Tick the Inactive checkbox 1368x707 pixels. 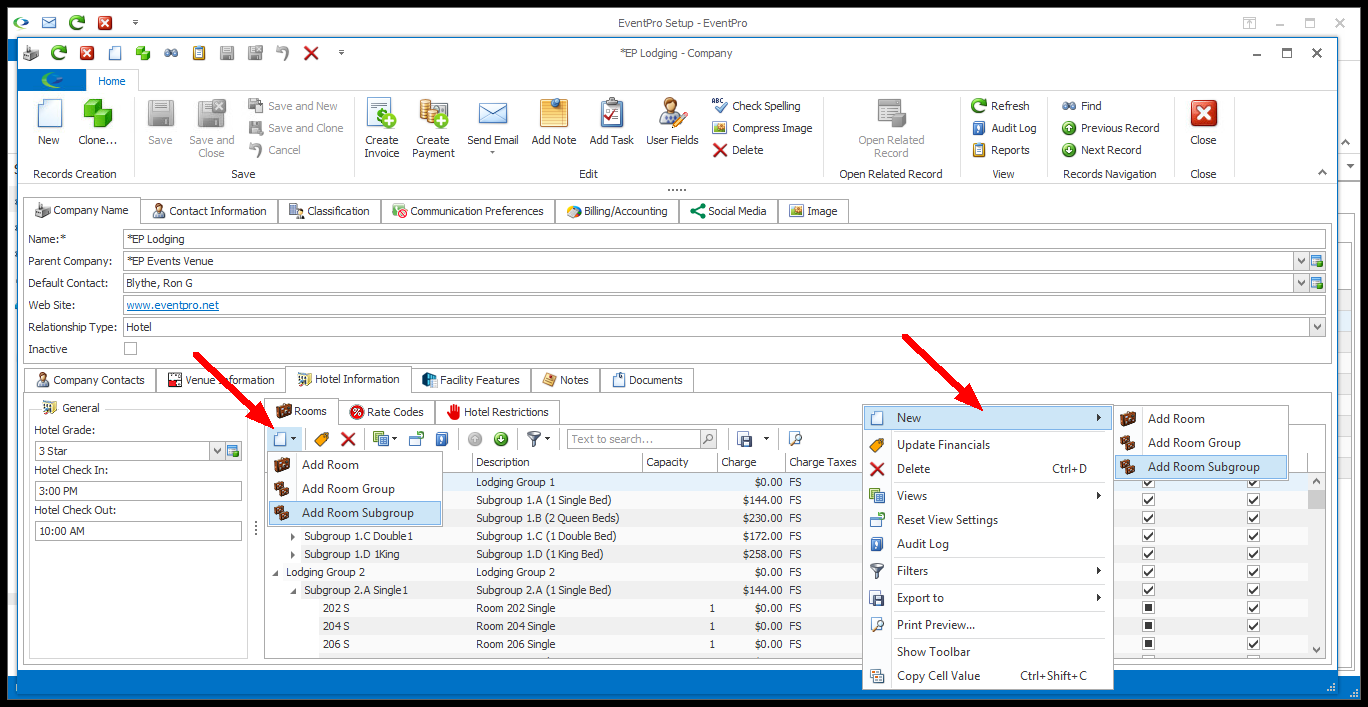130,349
